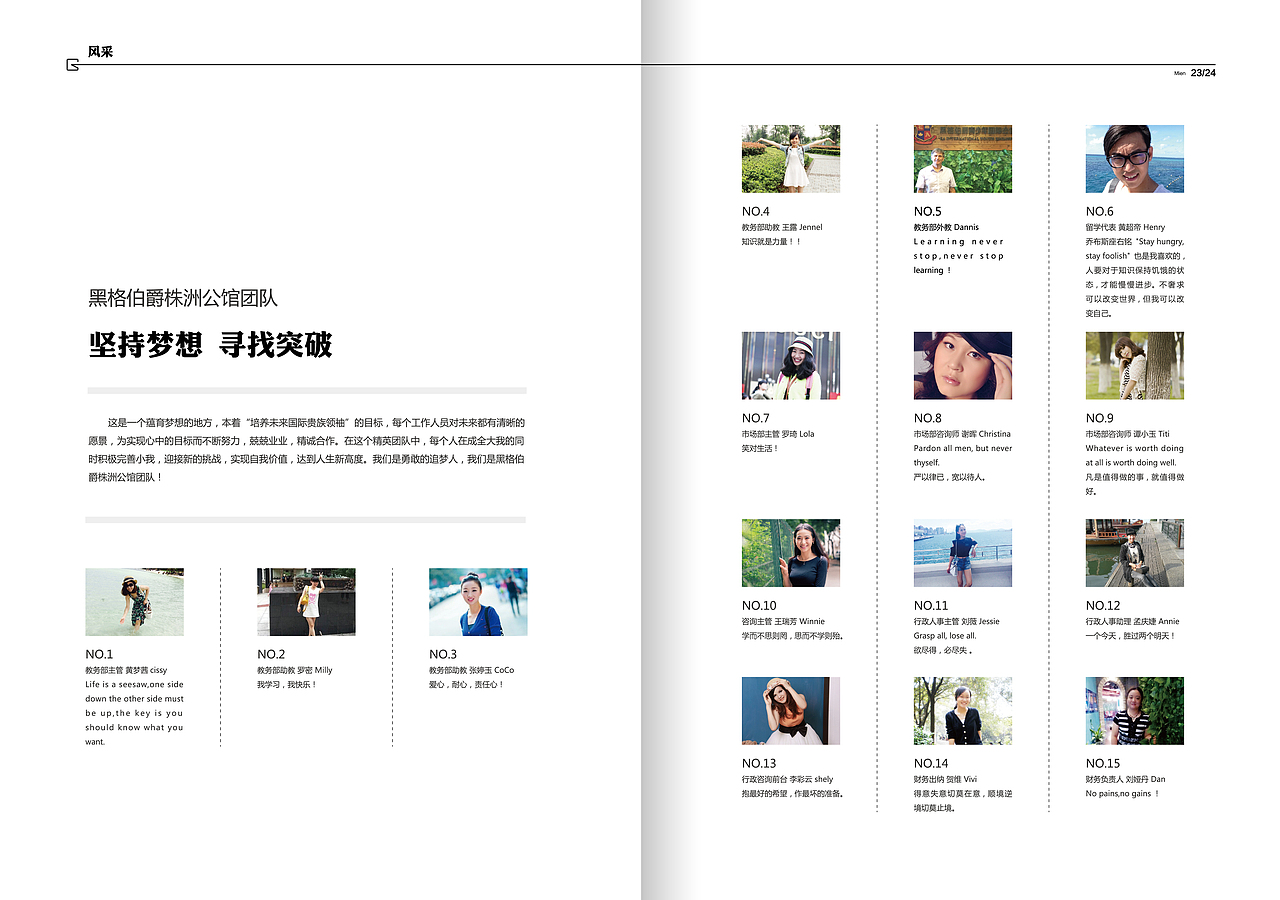This screenshot has height=900, width=1280.
Task: Click the quote 'No pains,no gains !'
Action: 1122,794
